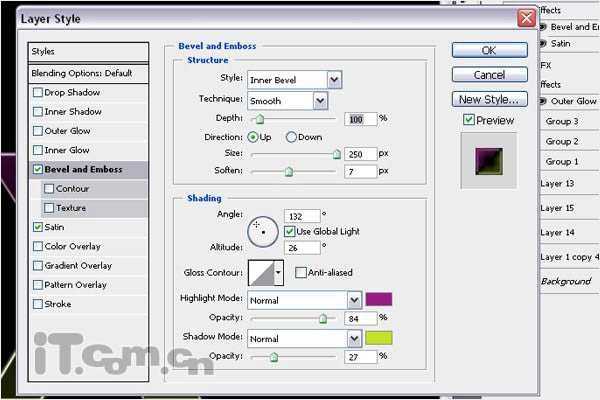The image size is (600, 400).
Task: Click the Angle dial circle
Action: [262, 230]
